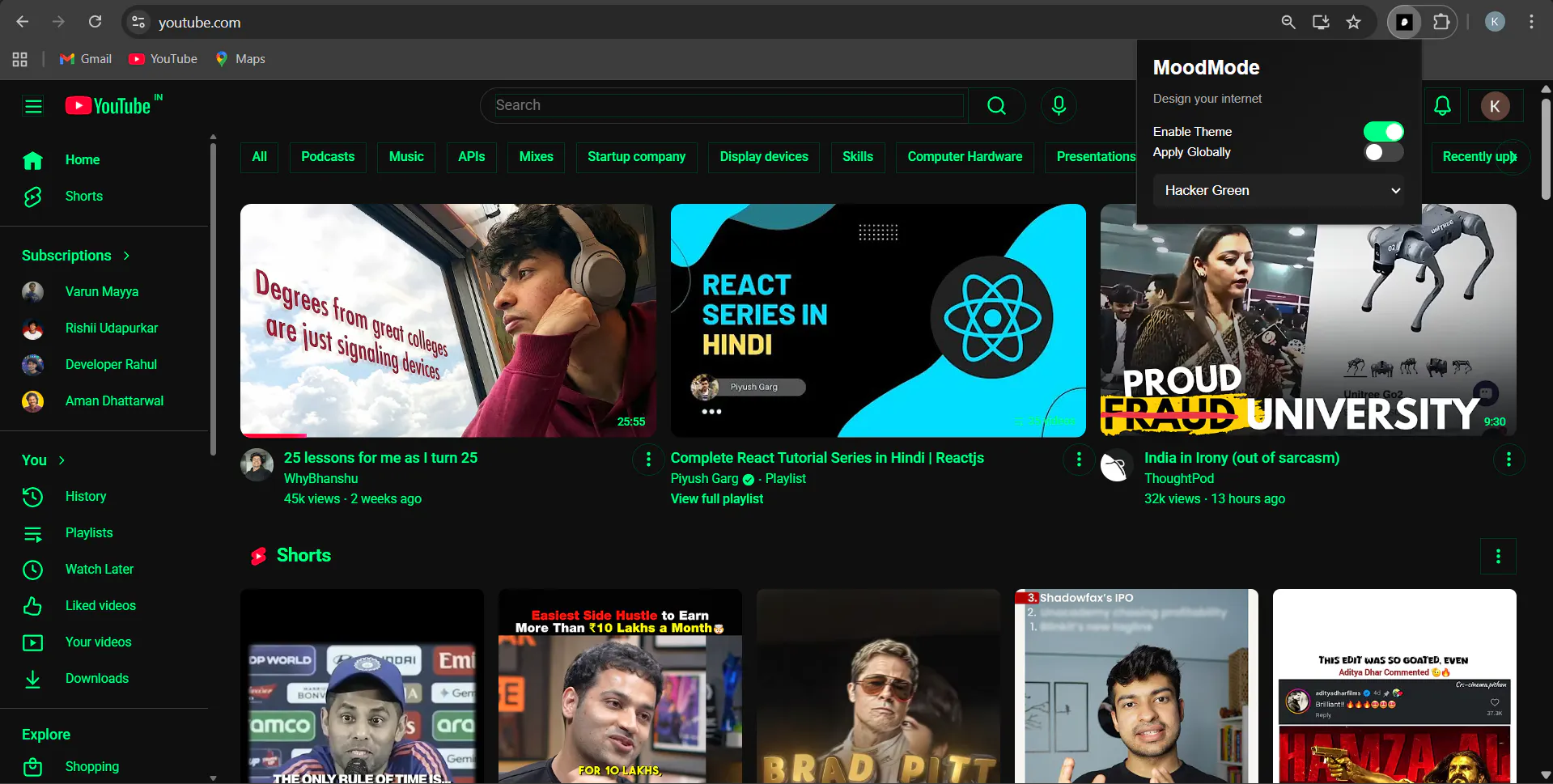
Task: Open options for India in Irony video
Action: (1508, 460)
